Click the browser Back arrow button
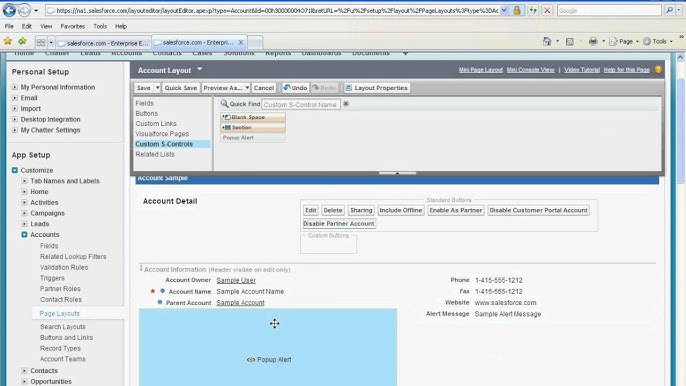This screenshot has height=386, width=686. coord(9,10)
